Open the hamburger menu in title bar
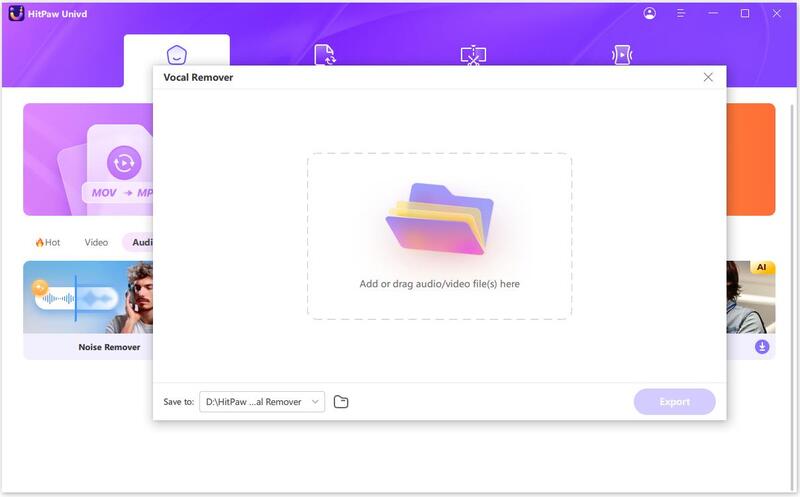Viewport: 800px width, 497px height. pos(681,13)
